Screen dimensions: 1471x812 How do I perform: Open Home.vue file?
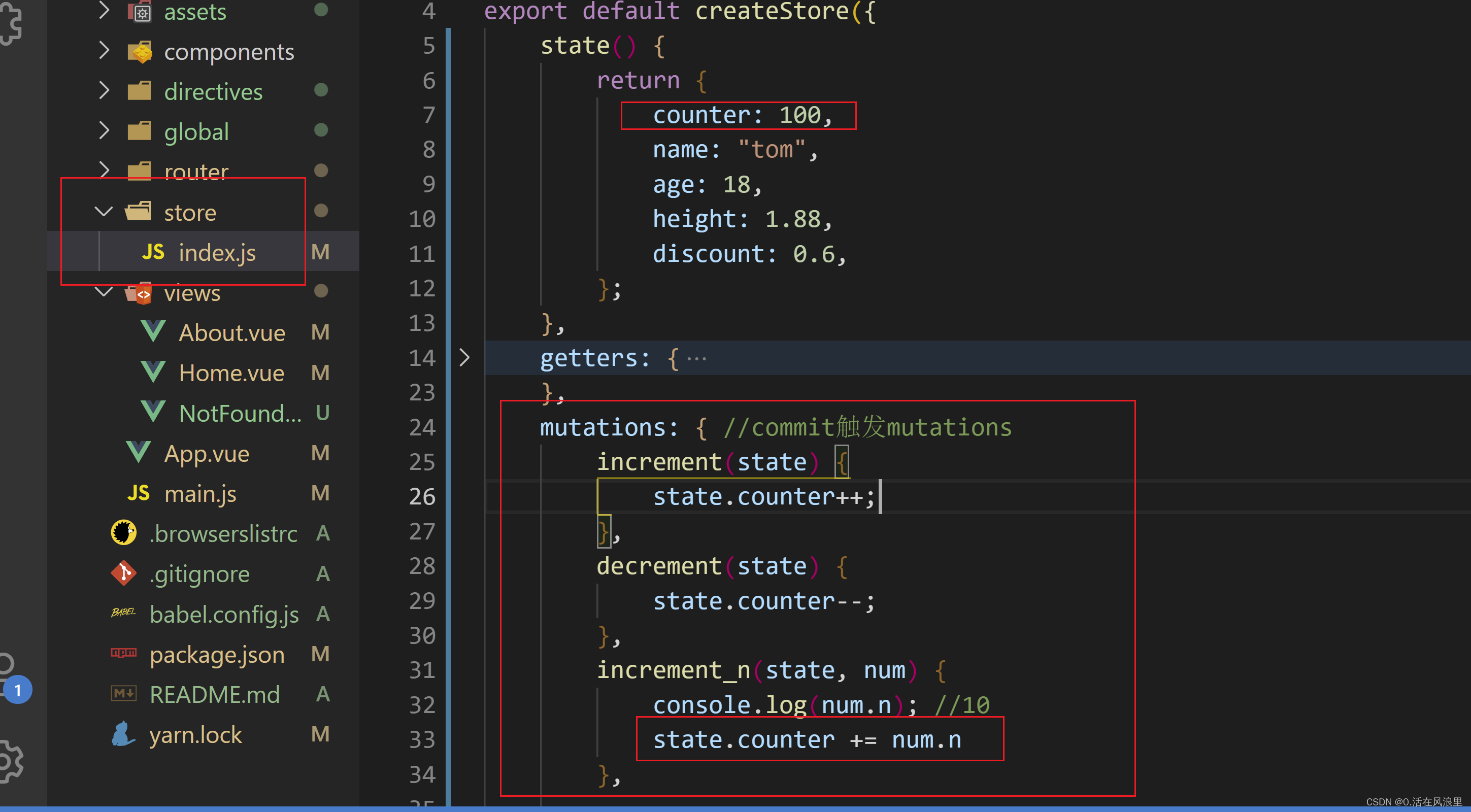231,373
